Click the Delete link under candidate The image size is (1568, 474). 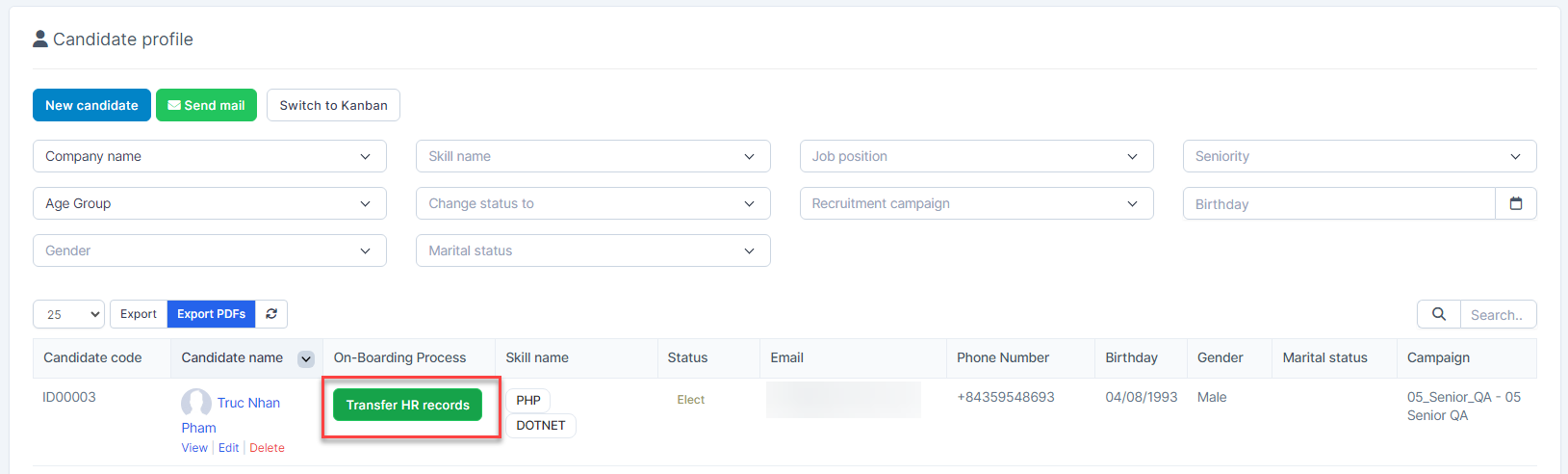267,448
